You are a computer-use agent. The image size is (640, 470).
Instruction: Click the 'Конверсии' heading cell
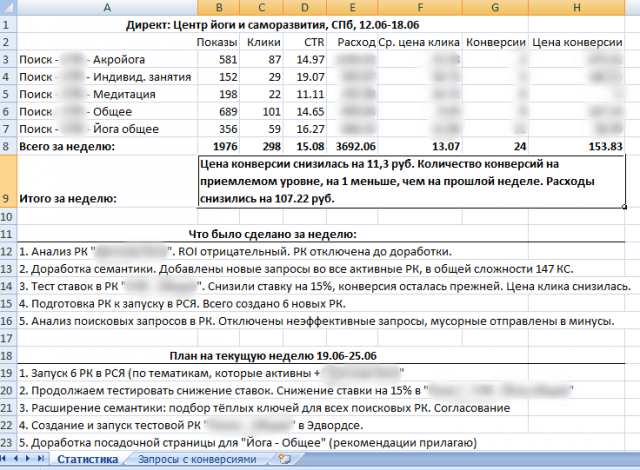[496, 42]
